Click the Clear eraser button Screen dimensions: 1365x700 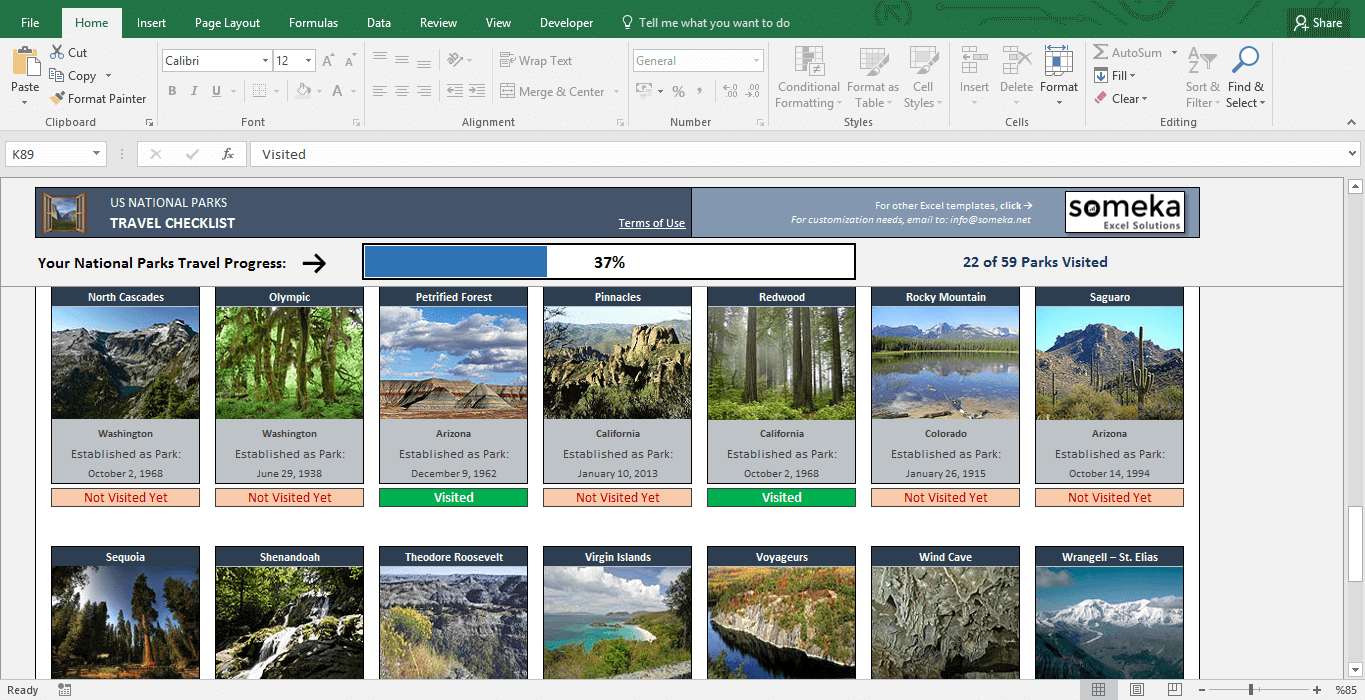[1120, 99]
